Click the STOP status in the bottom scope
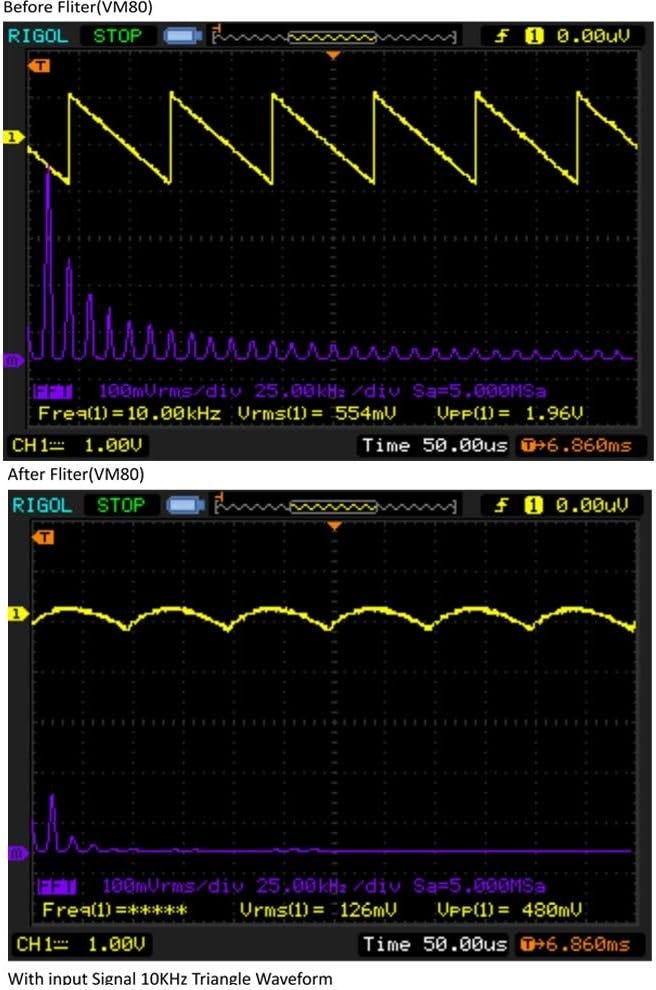The image size is (656, 990). tap(121, 505)
